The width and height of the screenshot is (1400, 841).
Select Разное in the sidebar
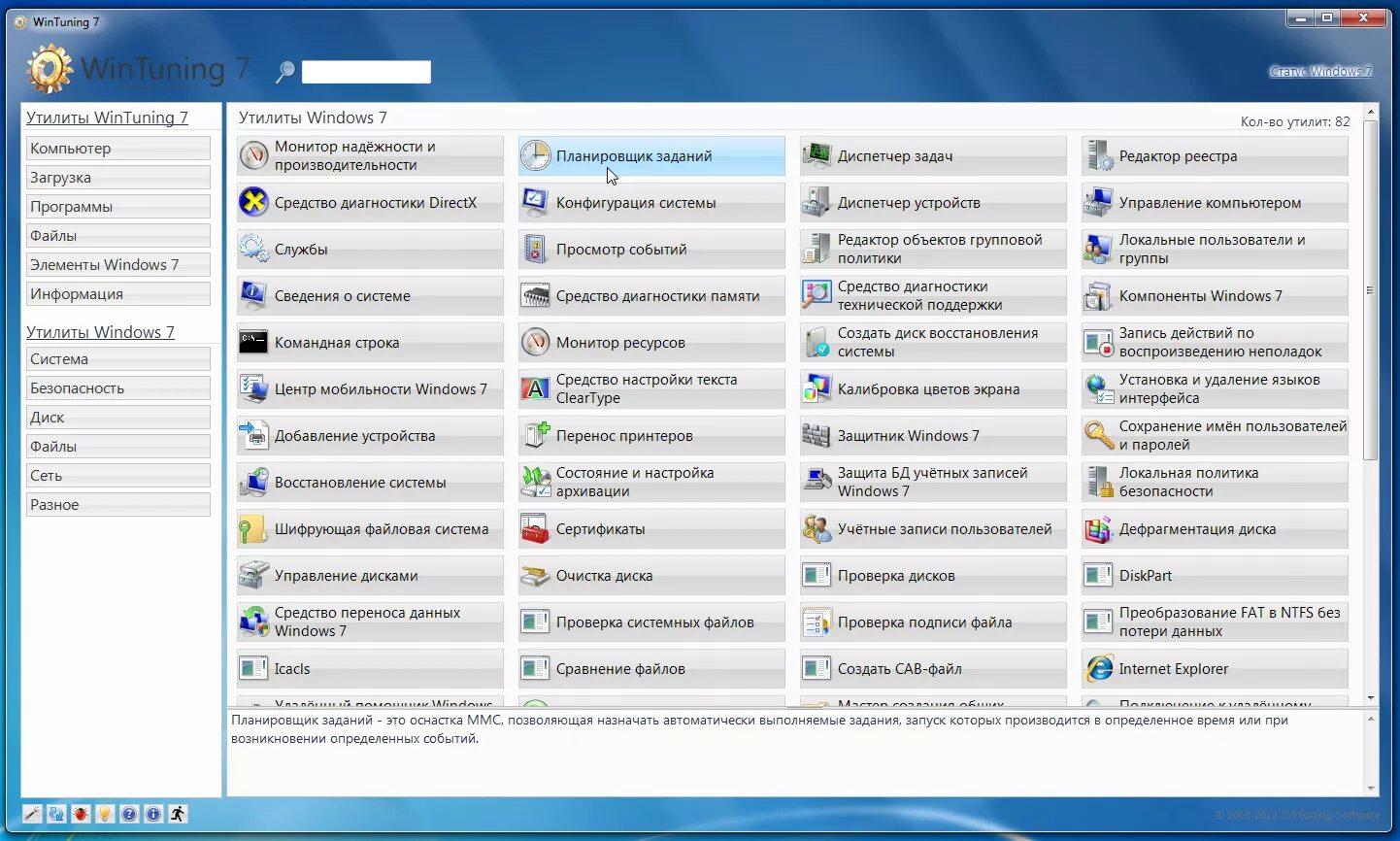(118, 505)
